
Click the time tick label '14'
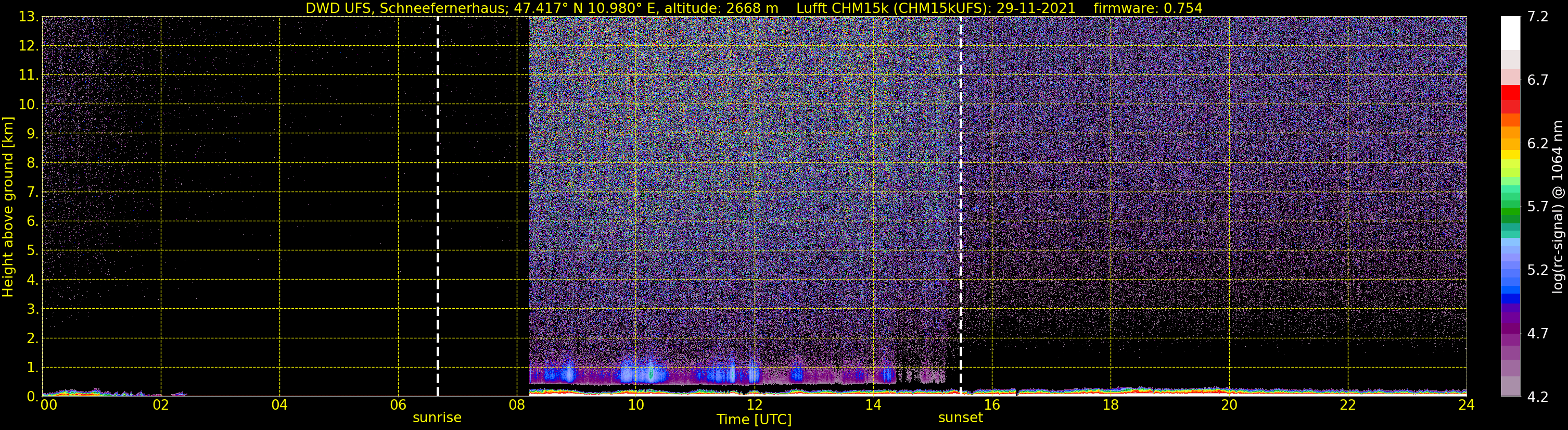coord(873,405)
